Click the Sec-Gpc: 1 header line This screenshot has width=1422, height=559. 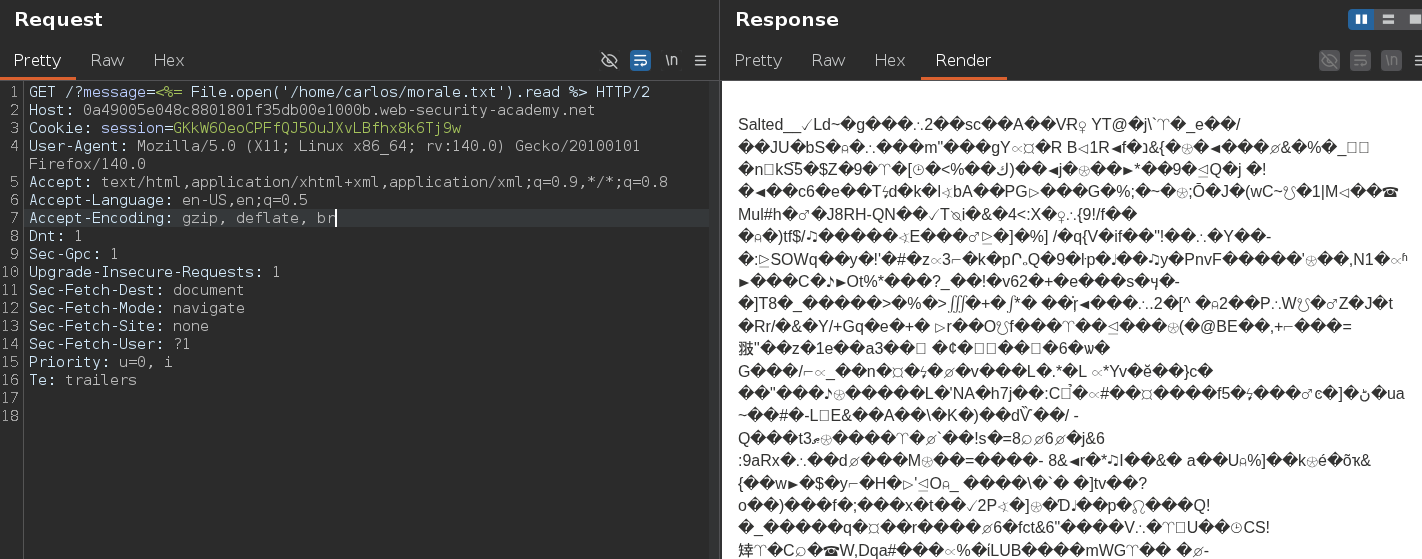[73, 254]
